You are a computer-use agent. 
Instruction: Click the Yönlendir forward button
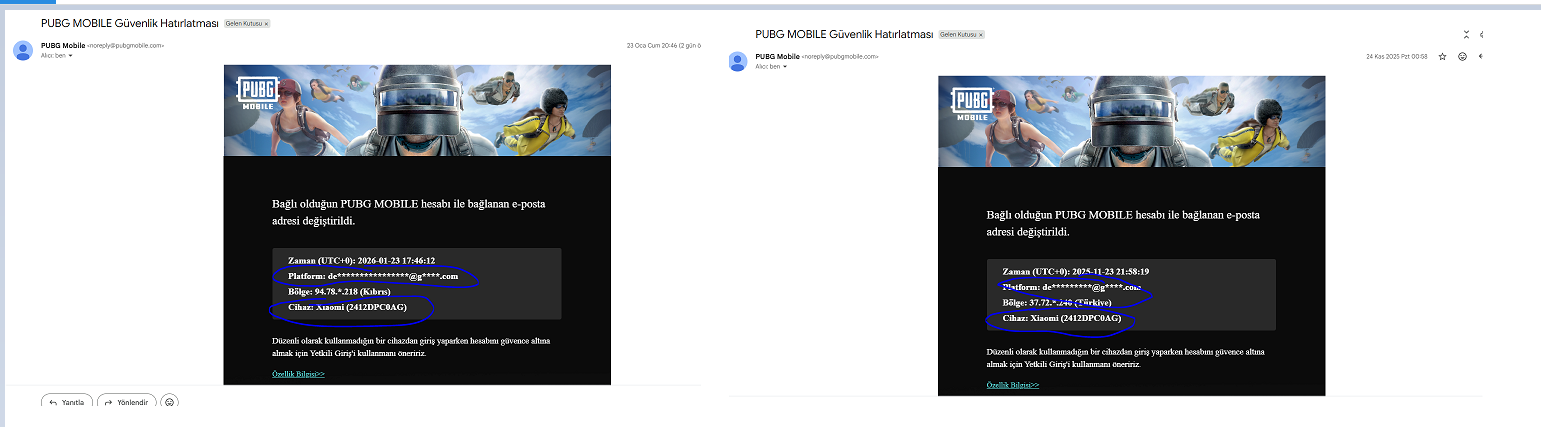(x=126, y=402)
